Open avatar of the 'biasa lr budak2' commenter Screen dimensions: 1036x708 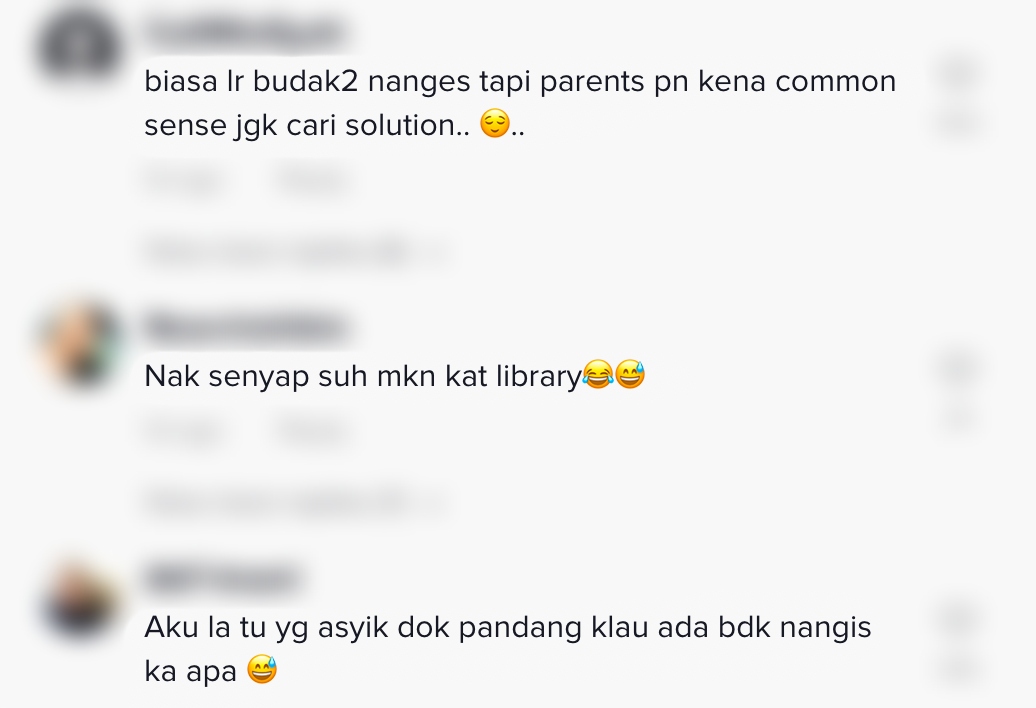[79, 50]
